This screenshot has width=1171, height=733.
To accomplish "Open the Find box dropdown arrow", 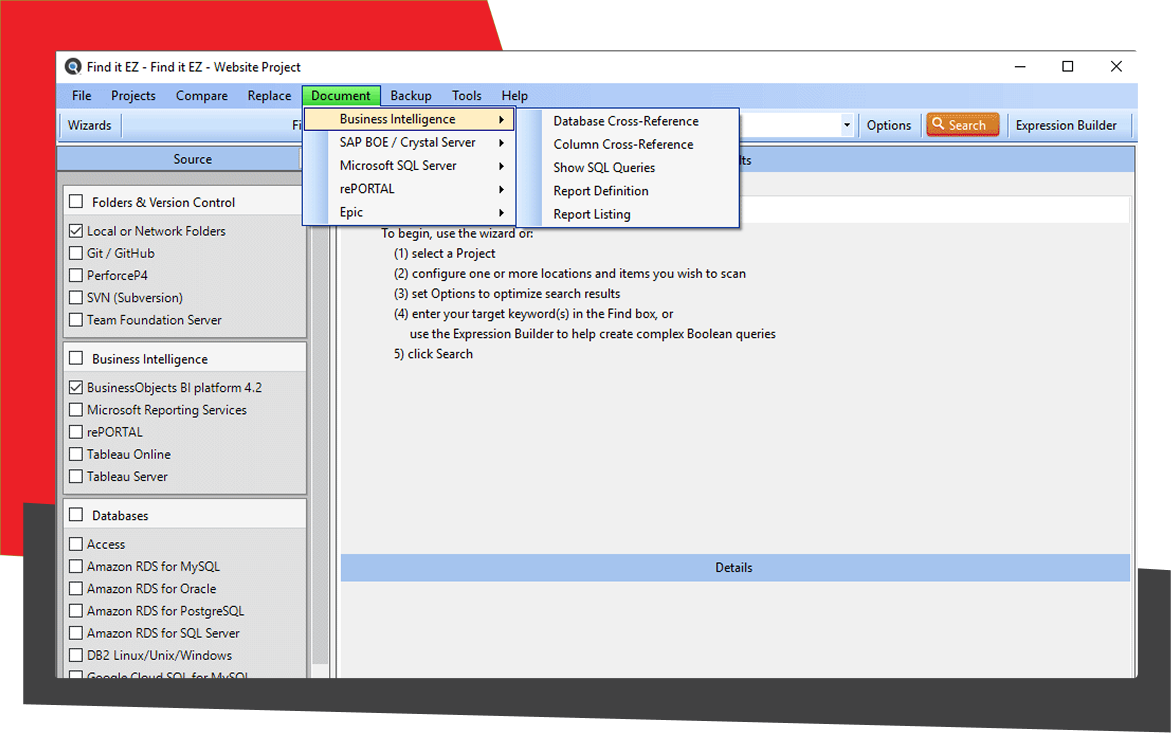I will (846, 125).
